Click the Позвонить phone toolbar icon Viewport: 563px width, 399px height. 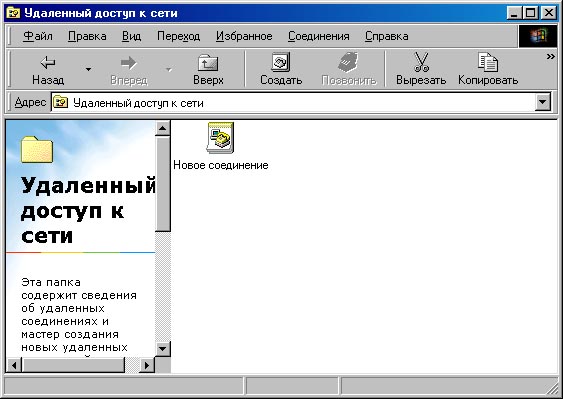coord(348,62)
